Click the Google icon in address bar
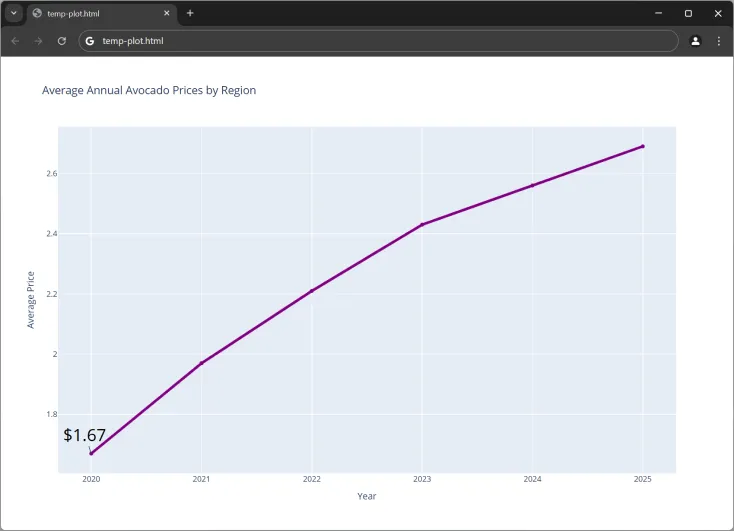 (89, 41)
